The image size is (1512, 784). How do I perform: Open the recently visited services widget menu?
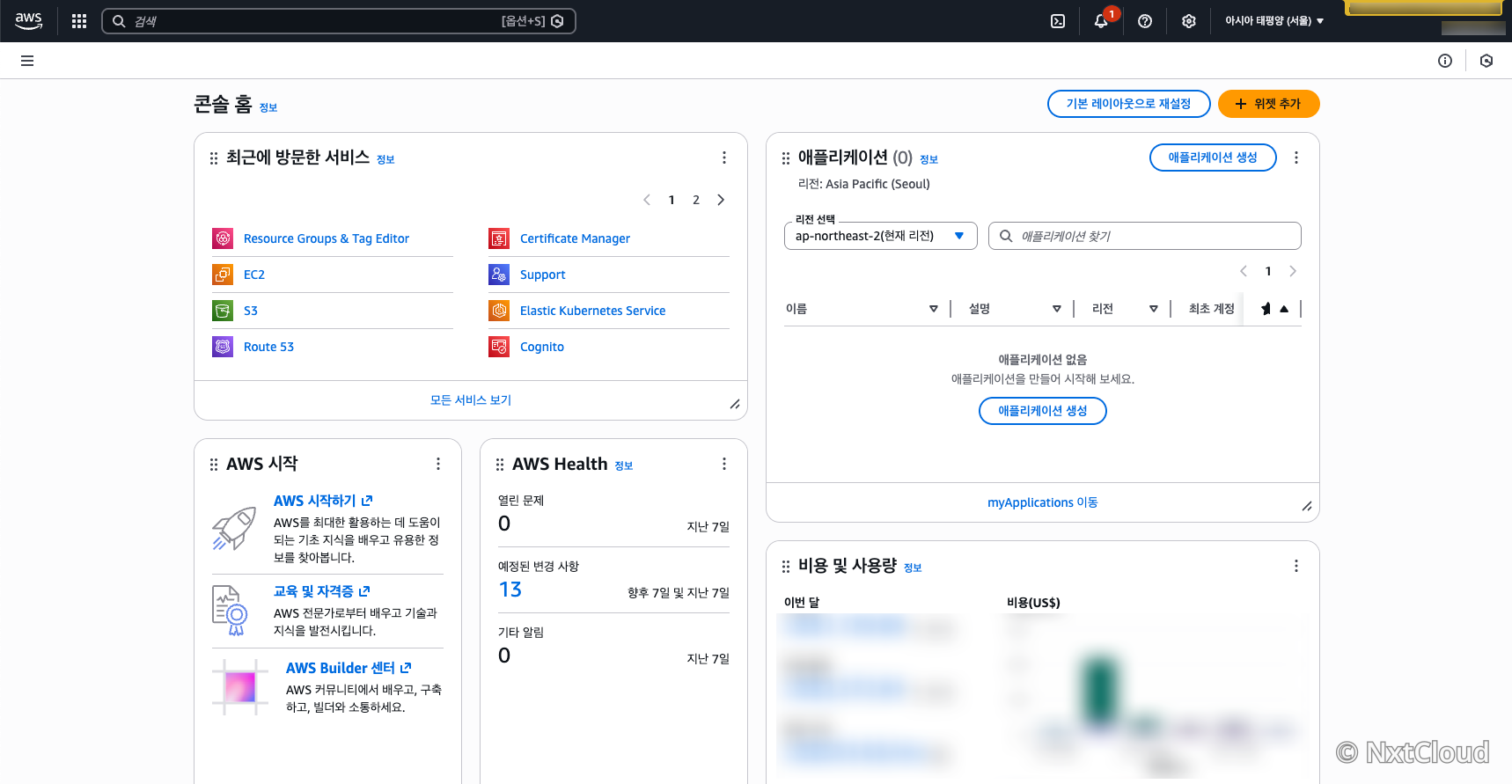[x=724, y=158]
